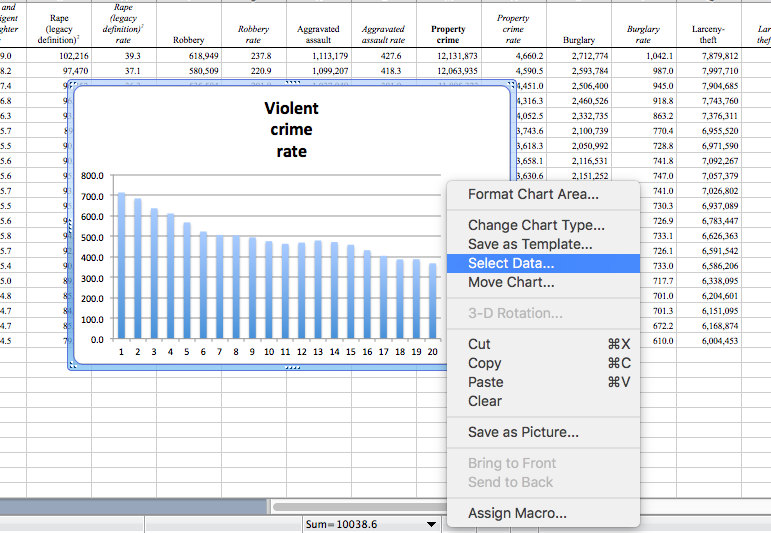Click Paste in the context menu
The image size is (771, 533).
tap(485, 382)
